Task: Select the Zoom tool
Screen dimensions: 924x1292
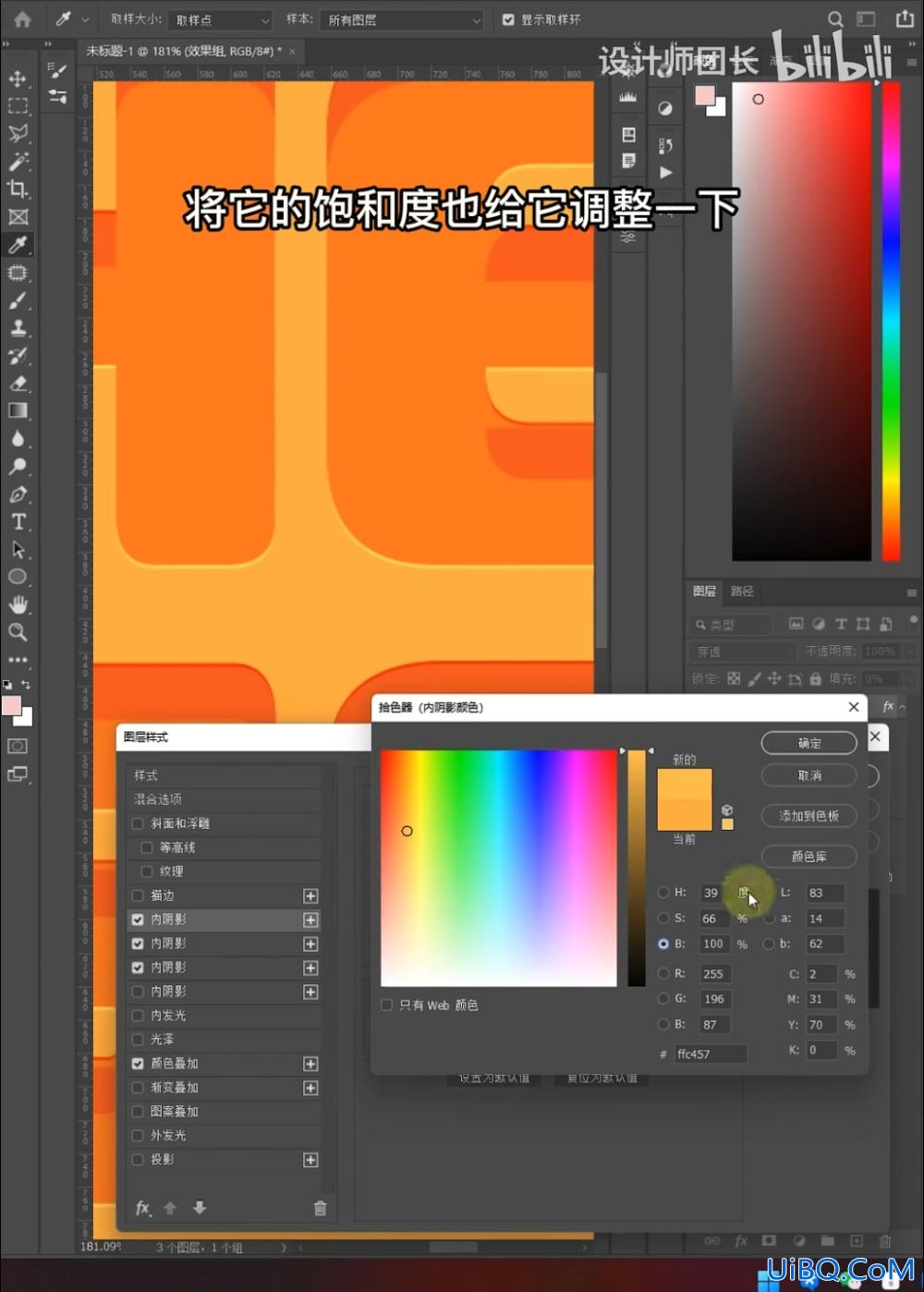Action: (18, 632)
